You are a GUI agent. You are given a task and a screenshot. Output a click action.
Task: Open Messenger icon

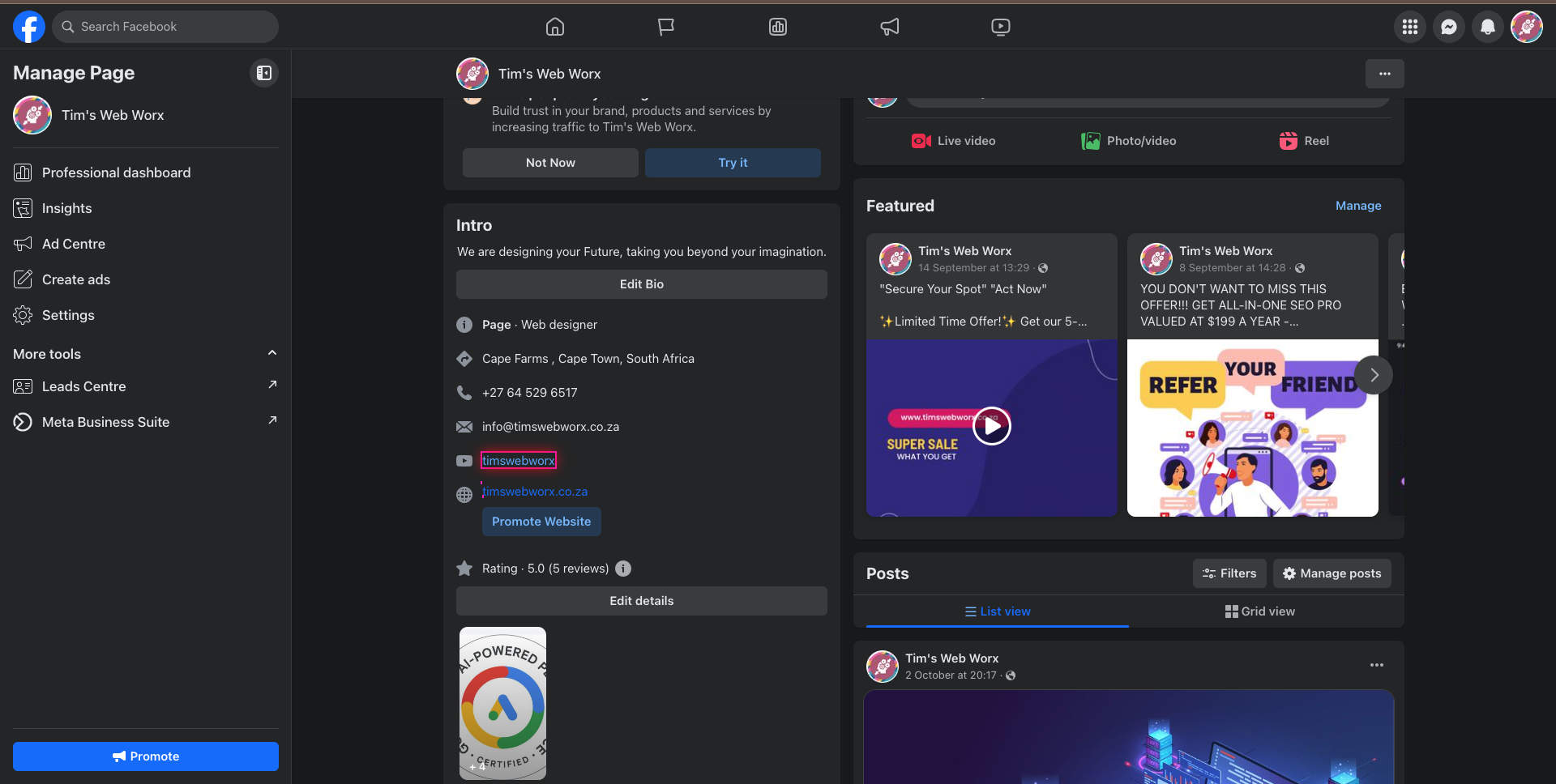(1449, 27)
